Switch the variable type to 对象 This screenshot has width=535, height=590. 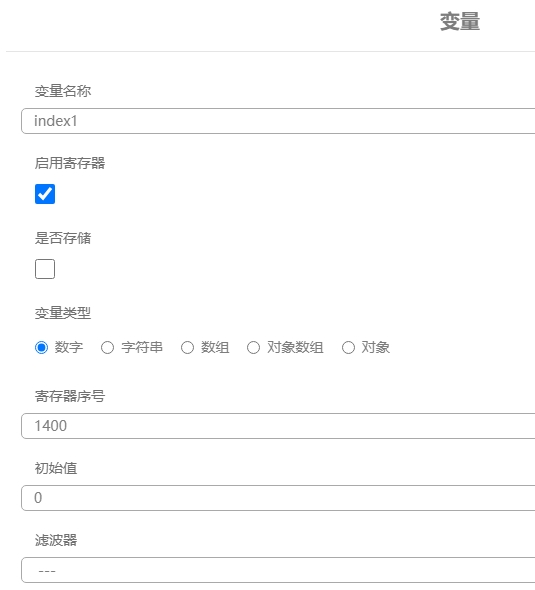tap(348, 347)
